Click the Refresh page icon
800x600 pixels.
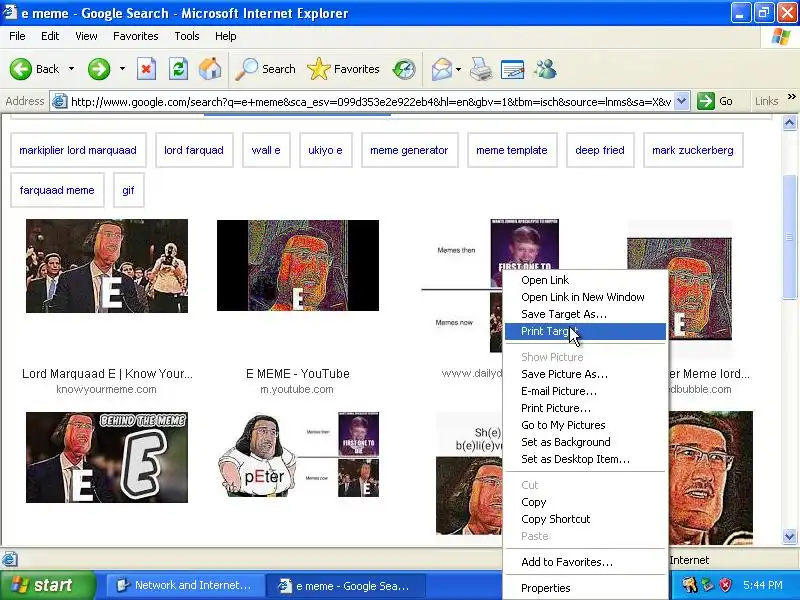[179, 69]
